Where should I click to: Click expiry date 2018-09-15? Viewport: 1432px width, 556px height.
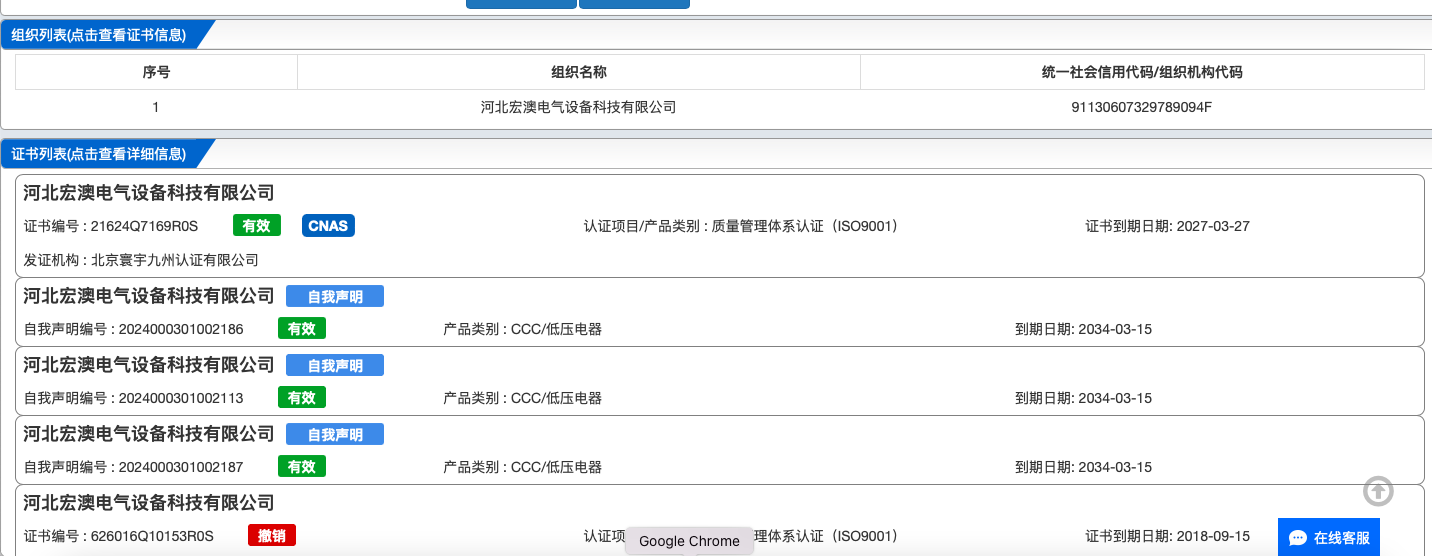coord(1213,536)
